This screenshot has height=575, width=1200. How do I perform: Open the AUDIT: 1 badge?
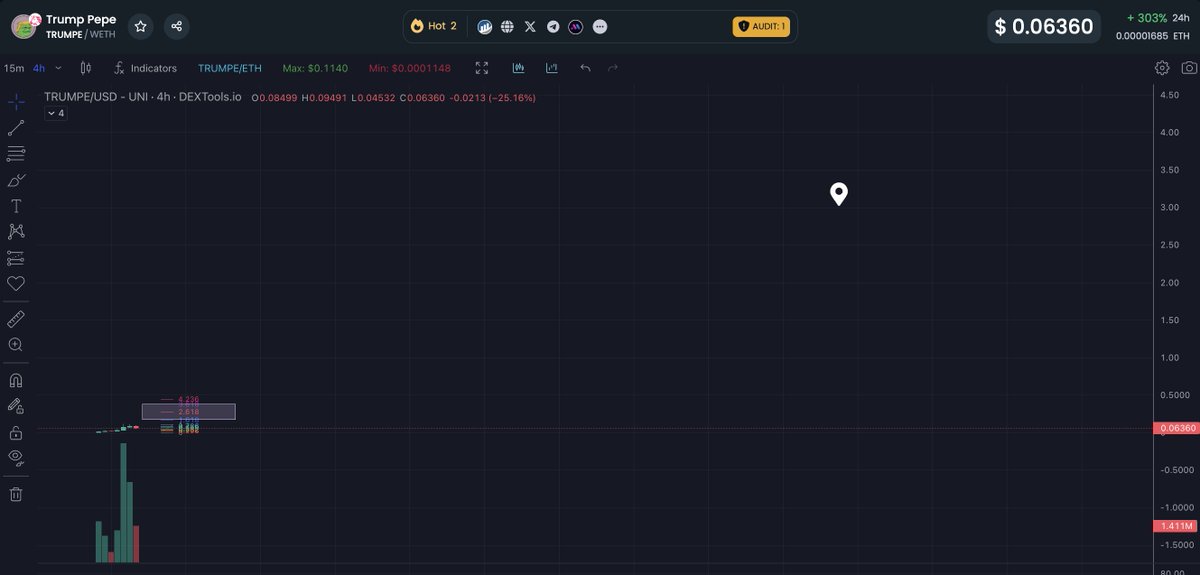pos(761,26)
